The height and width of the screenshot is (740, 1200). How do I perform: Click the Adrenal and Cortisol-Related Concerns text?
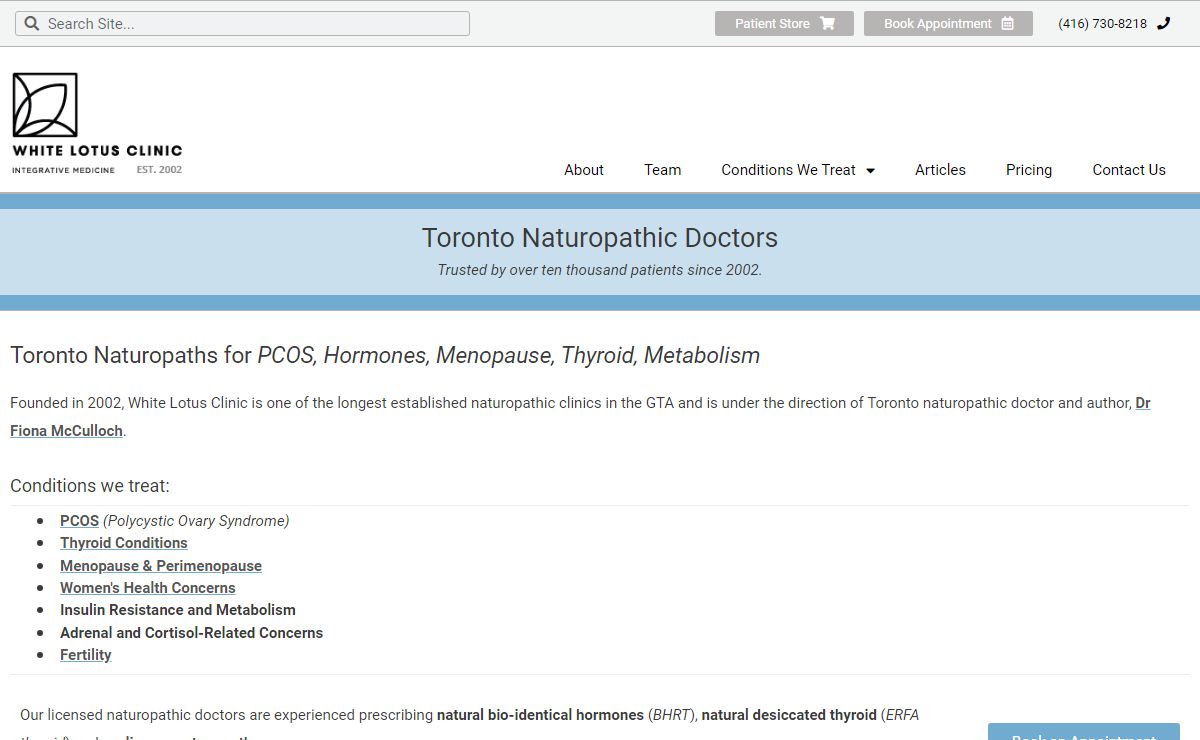[x=191, y=633]
